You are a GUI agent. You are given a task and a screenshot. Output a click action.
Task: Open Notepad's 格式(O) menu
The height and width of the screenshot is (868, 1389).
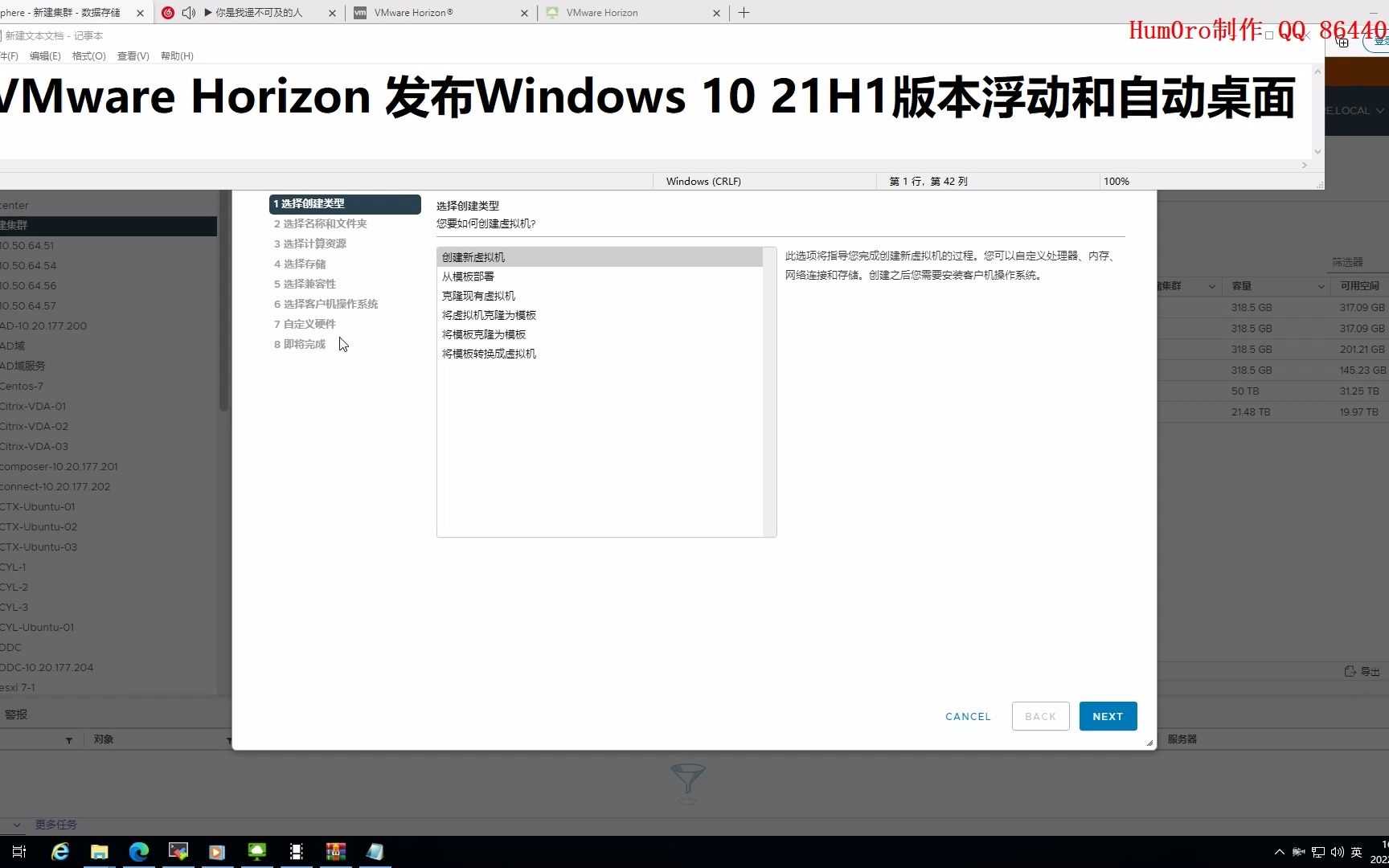pyautogui.click(x=89, y=56)
